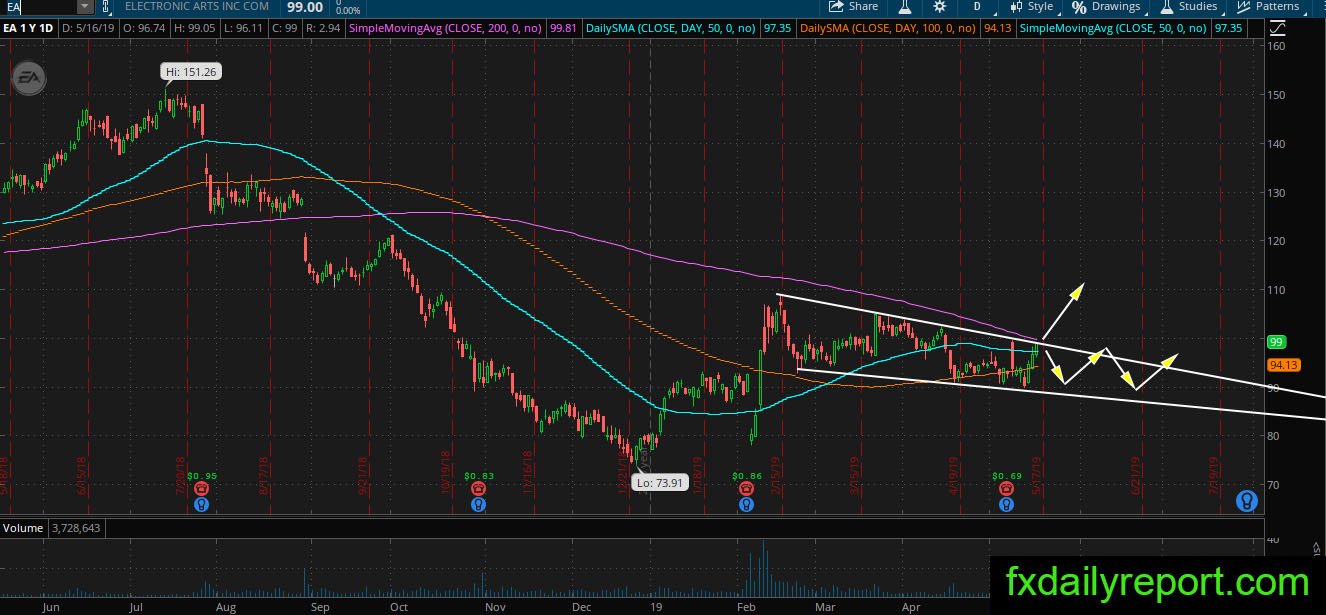This screenshot has height=615, width=1326.
Task: Open the Patterns menu
Action: (x=1269, y=6)
